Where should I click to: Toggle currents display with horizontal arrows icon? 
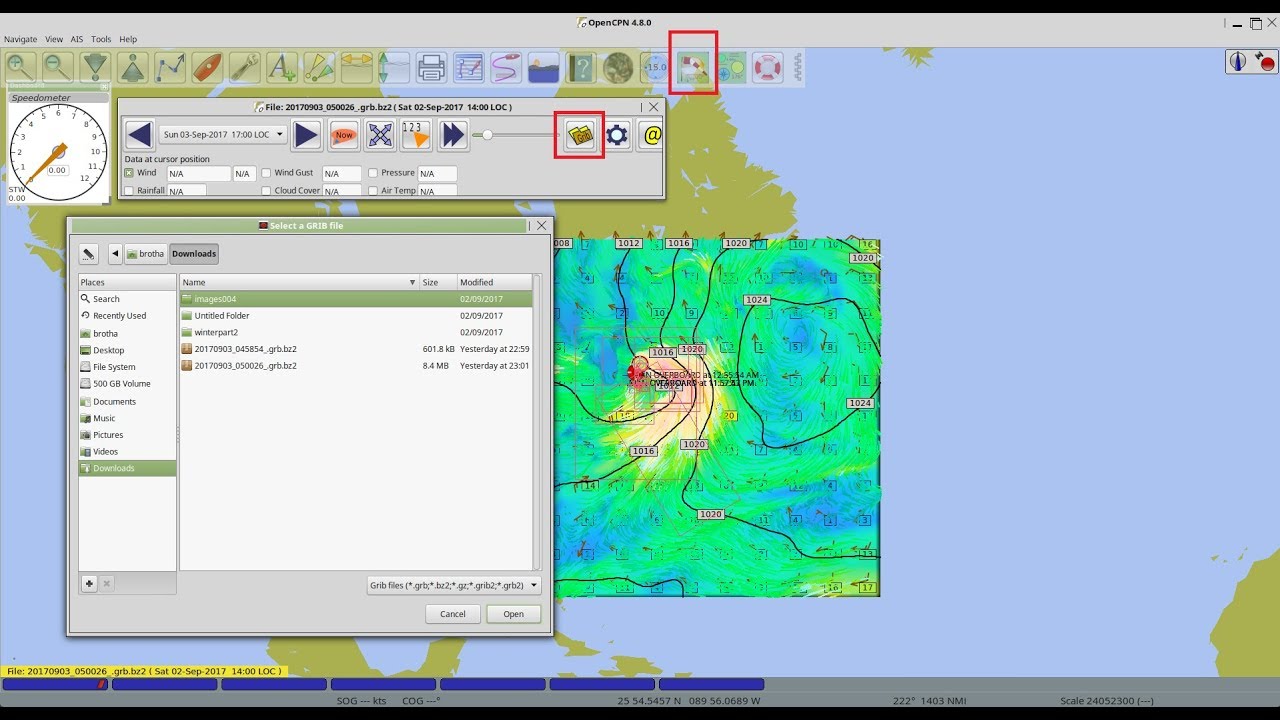[357, 67]
